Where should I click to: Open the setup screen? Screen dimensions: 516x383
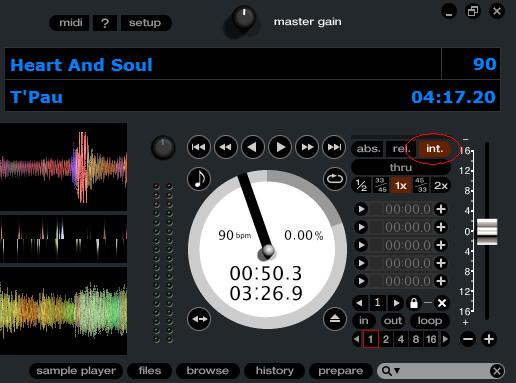pyautogui.click(x=145, y=23)
